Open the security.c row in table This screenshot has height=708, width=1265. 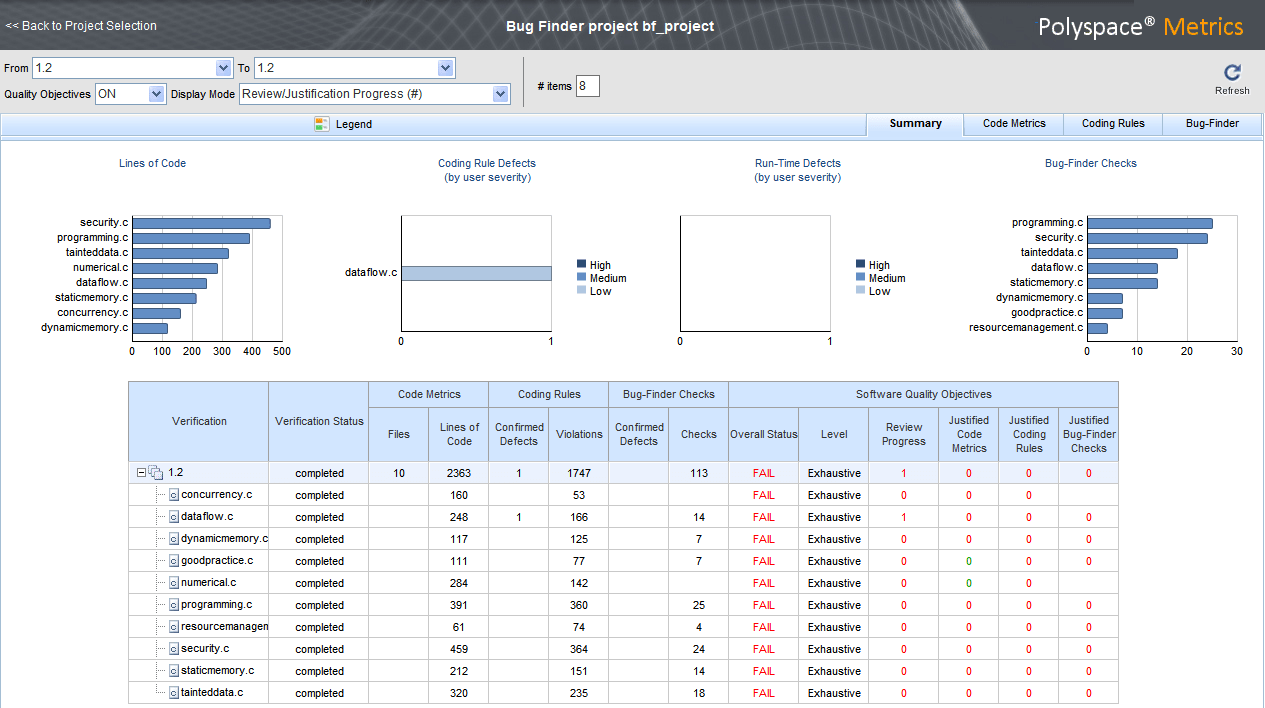click(623, 649)
